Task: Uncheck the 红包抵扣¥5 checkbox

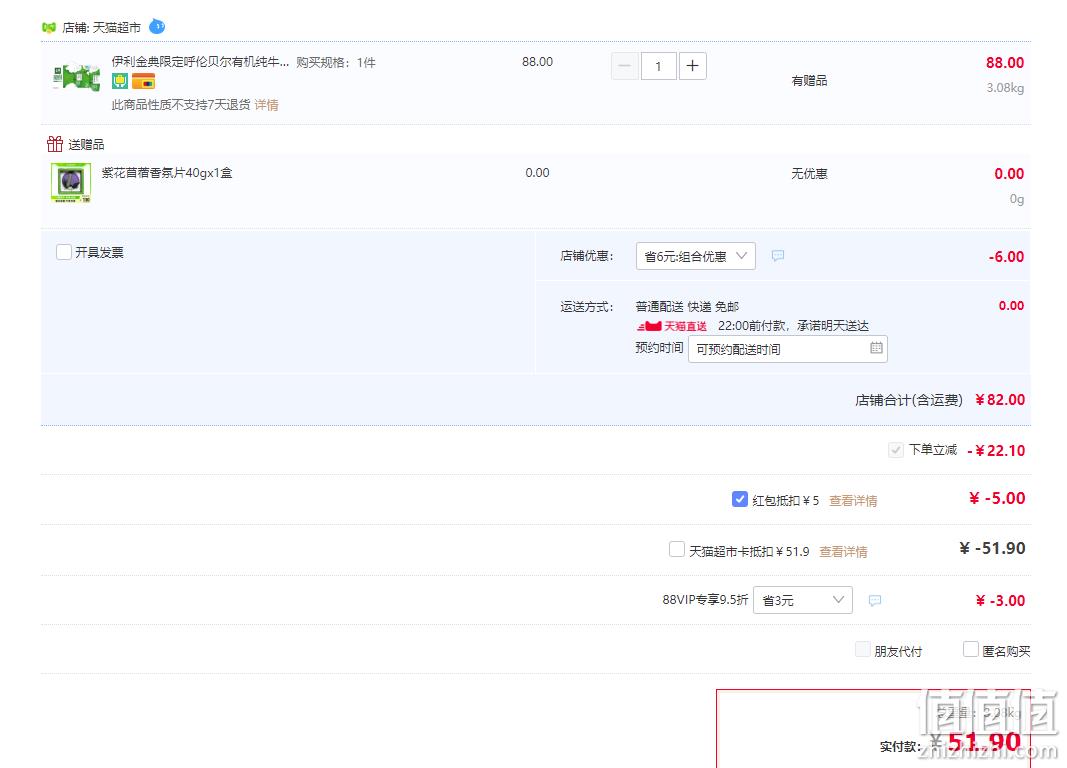Action: point(740,499)
